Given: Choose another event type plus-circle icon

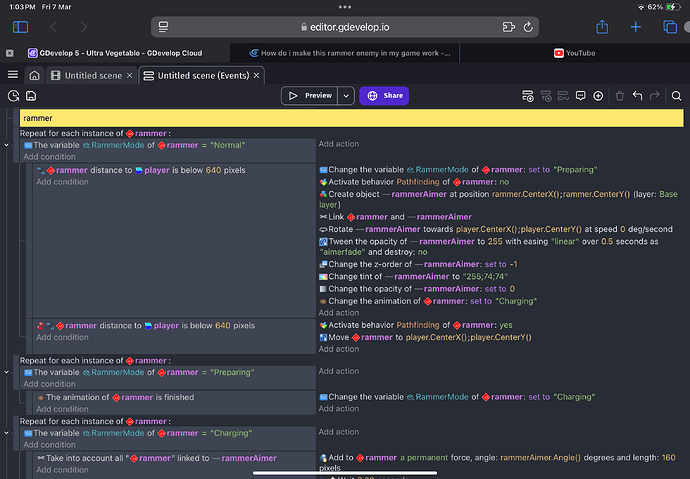Looking at the screenshot, I should click(x=598, y=95).
